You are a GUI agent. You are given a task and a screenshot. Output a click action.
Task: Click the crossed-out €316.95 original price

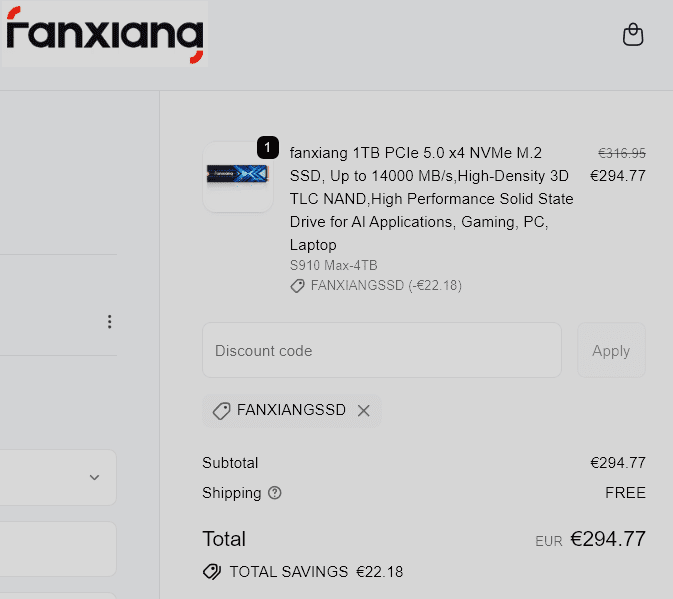(x=621, y=153)
